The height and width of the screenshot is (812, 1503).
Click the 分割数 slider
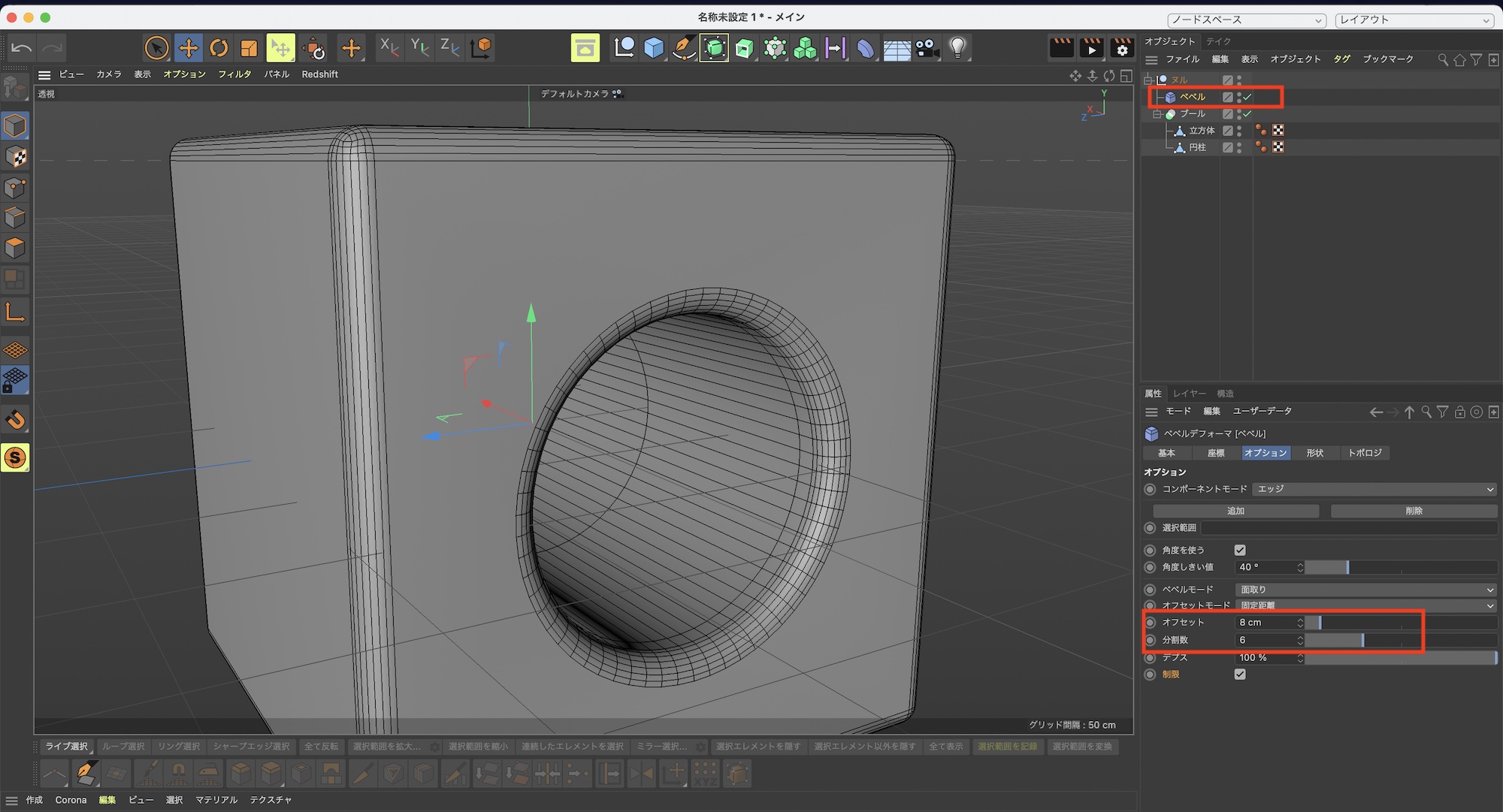[1362, 640]
